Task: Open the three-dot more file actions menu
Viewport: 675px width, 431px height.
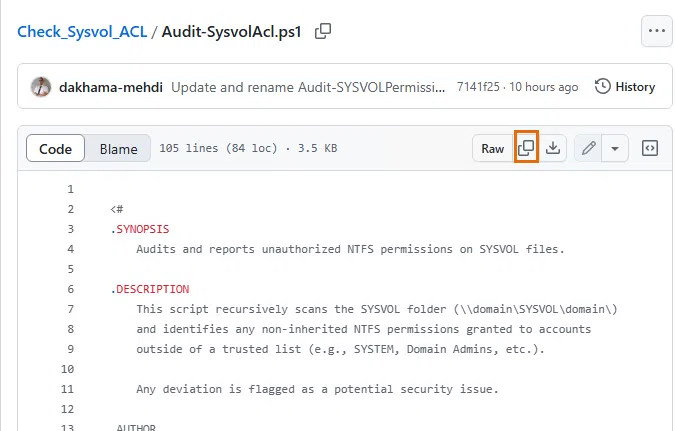Action: pos(656,31)
